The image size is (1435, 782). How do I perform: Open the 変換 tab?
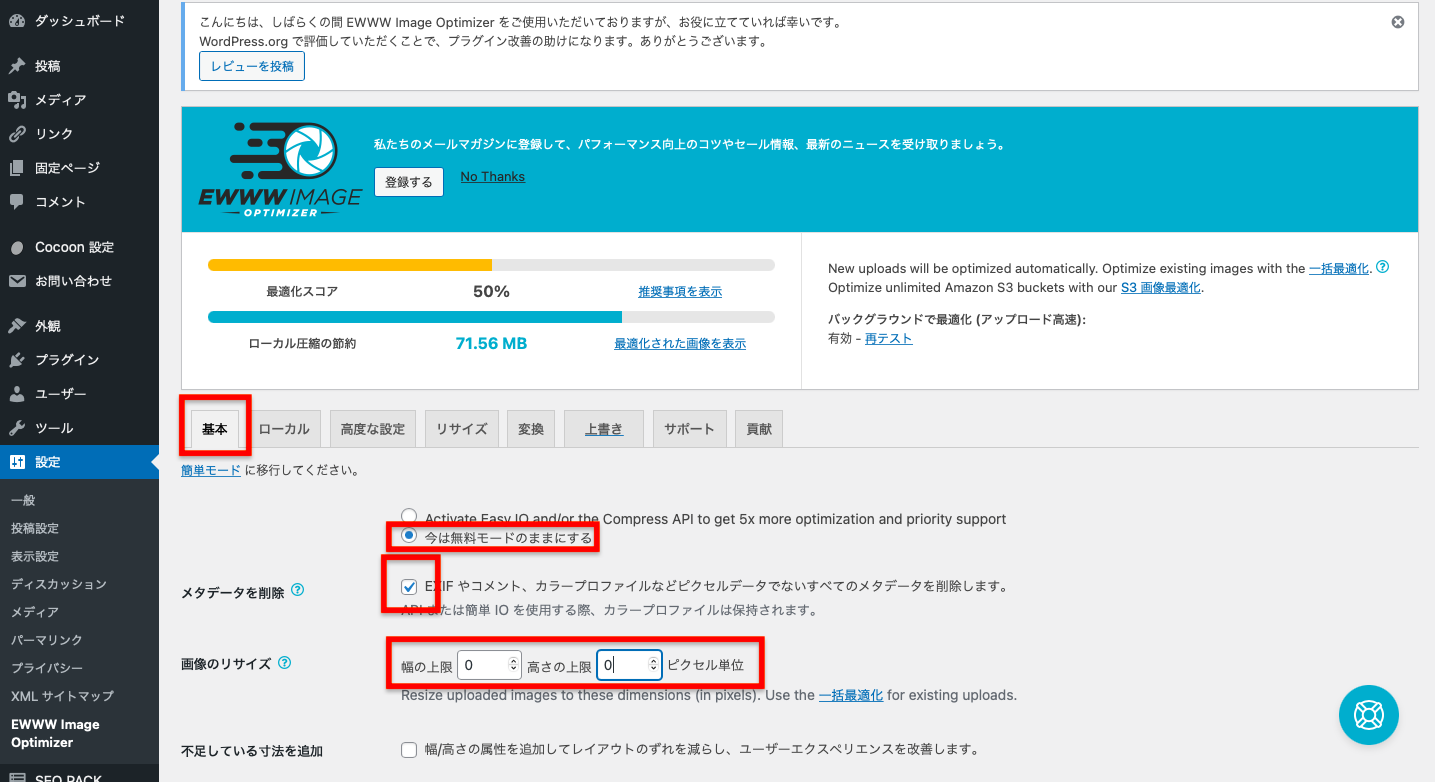pos(531,429)
